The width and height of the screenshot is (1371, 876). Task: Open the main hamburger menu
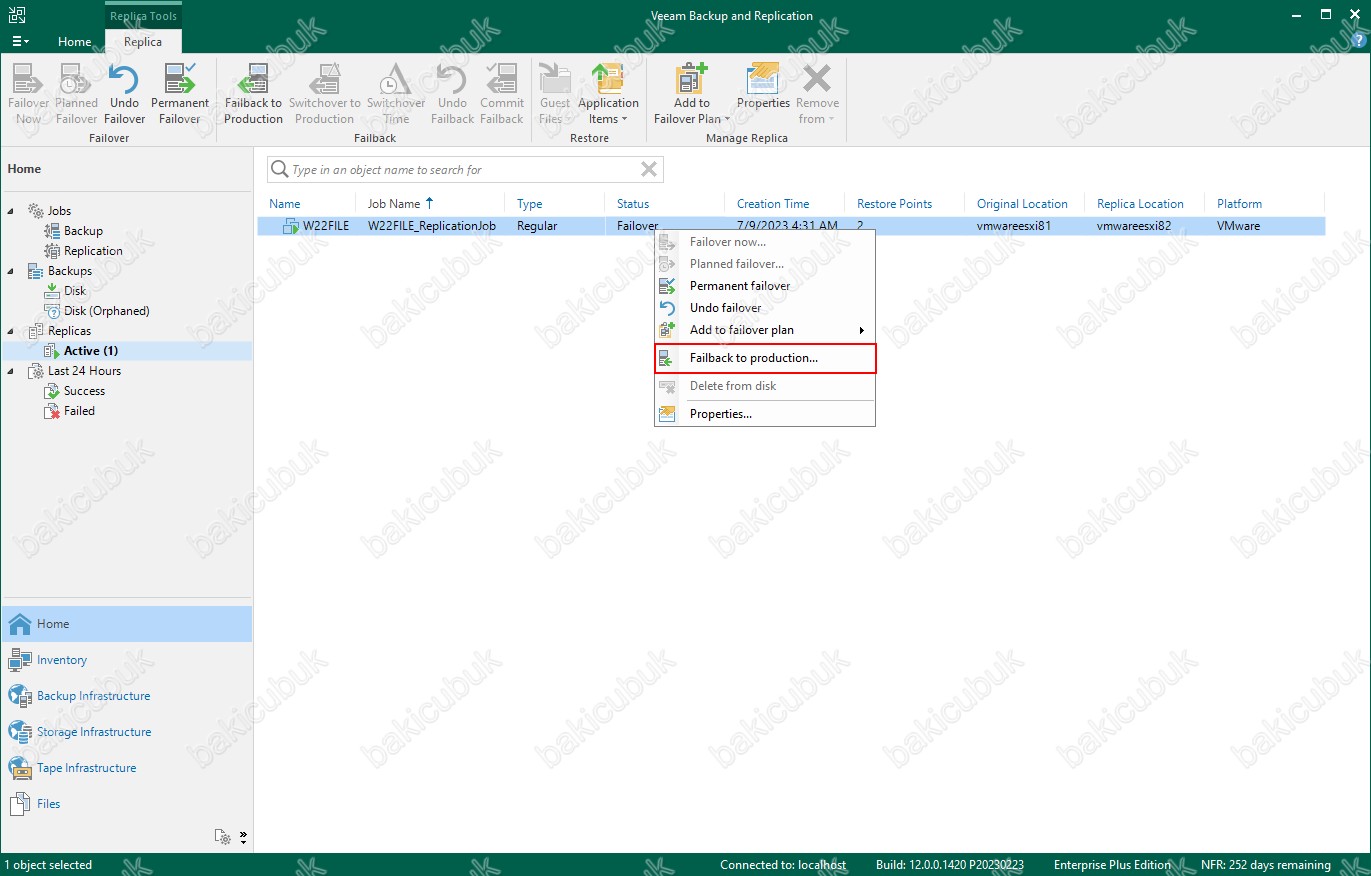(x=20, y=41)
